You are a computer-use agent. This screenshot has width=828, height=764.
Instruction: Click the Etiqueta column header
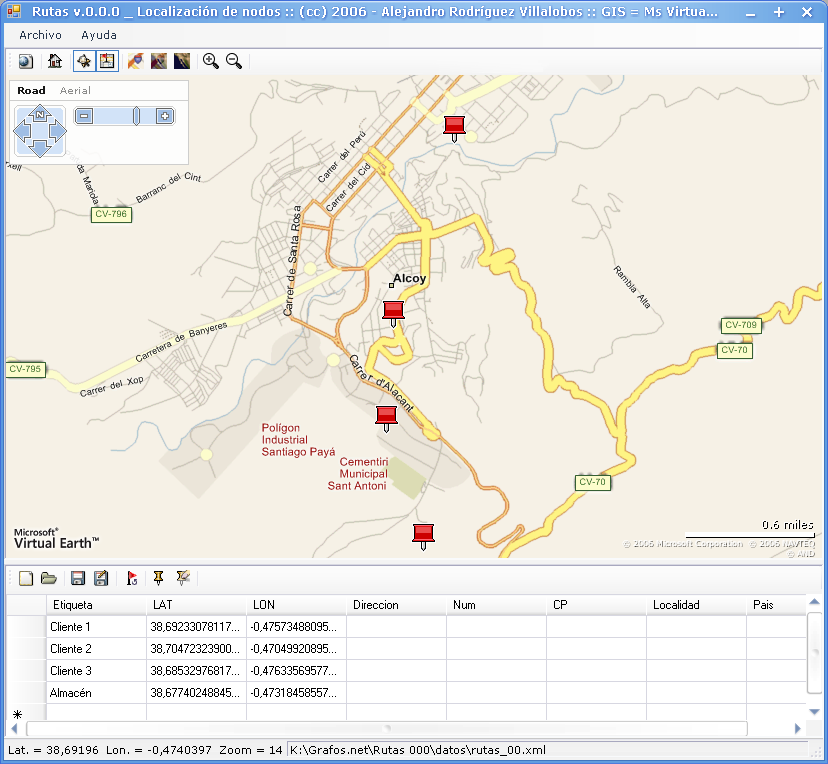(x=96, y=605)
